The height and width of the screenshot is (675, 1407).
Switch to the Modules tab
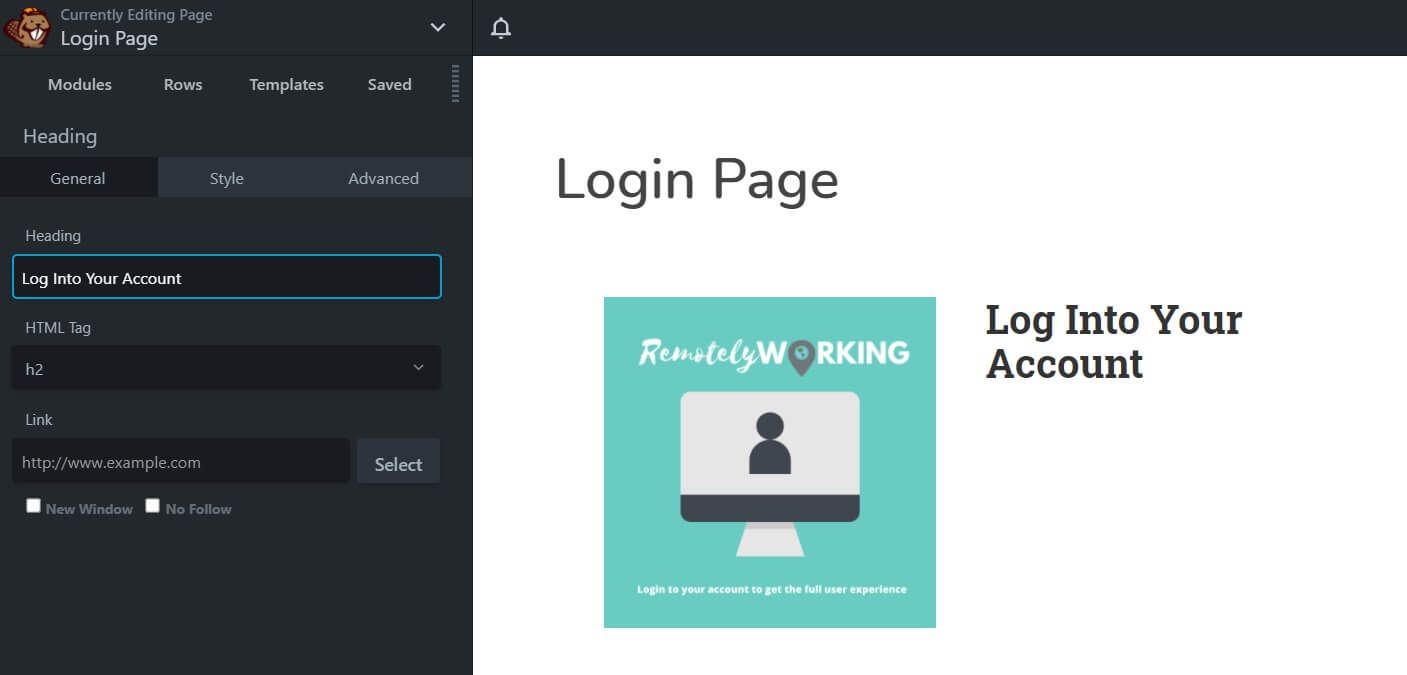point(80,84)
